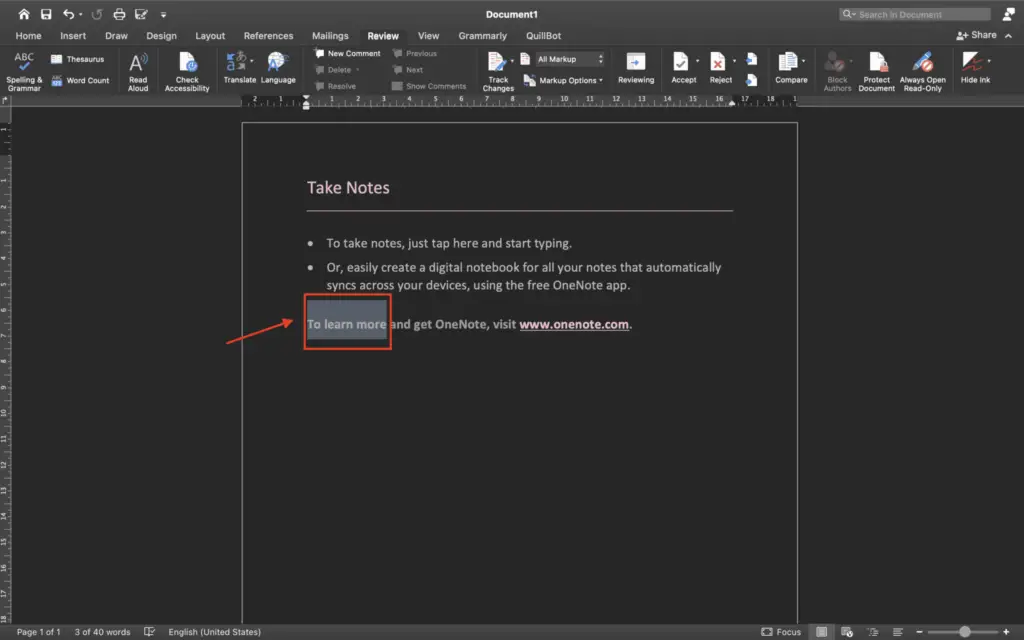Toggle Focus mode in status bar

coord(781,632)
